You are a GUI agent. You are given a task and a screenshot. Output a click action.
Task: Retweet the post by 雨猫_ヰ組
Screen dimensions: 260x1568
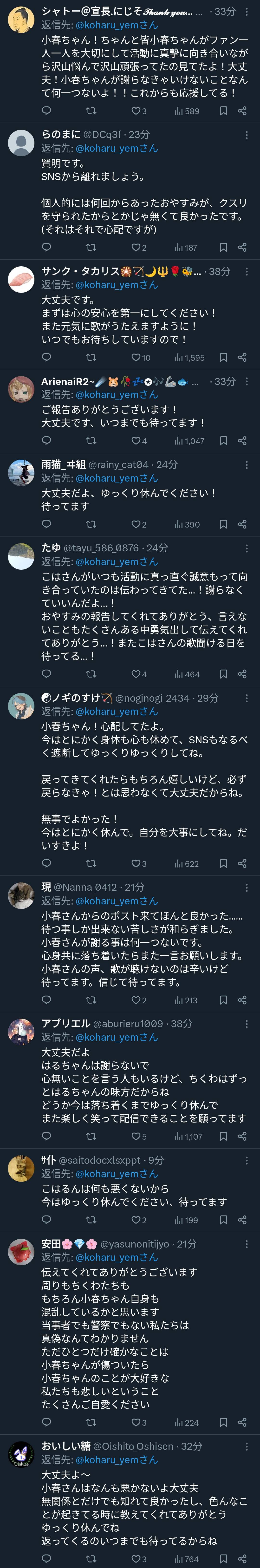[x=91, y=524]
